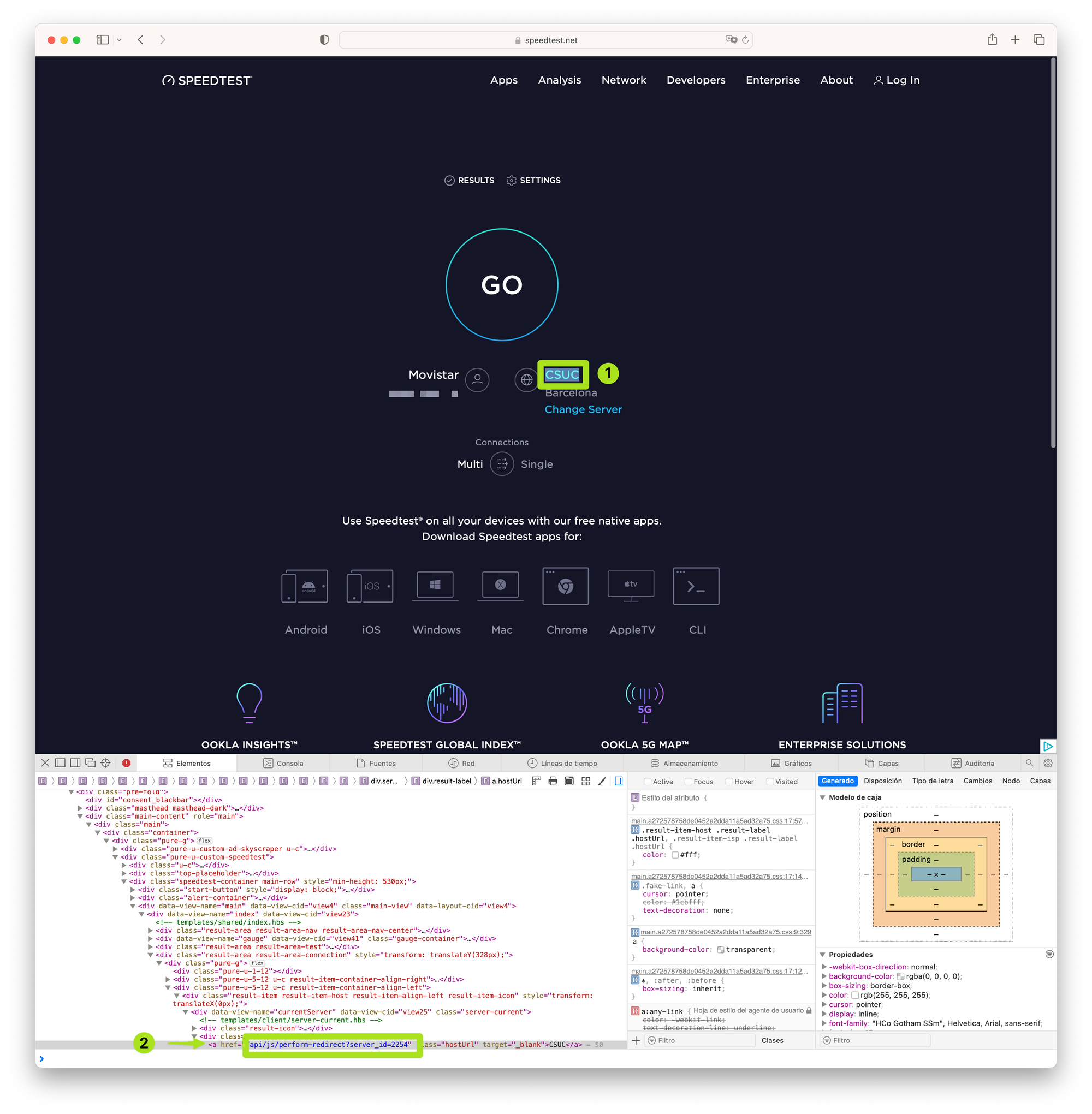Collapse the Propiedades section
1092x1114 pixels.
(822, 954)
